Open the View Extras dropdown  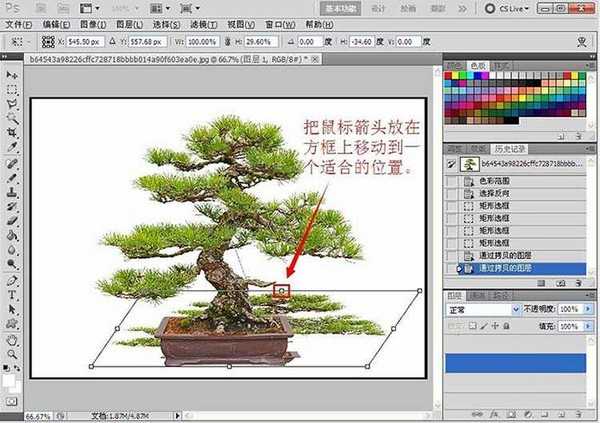pos(90,8)
